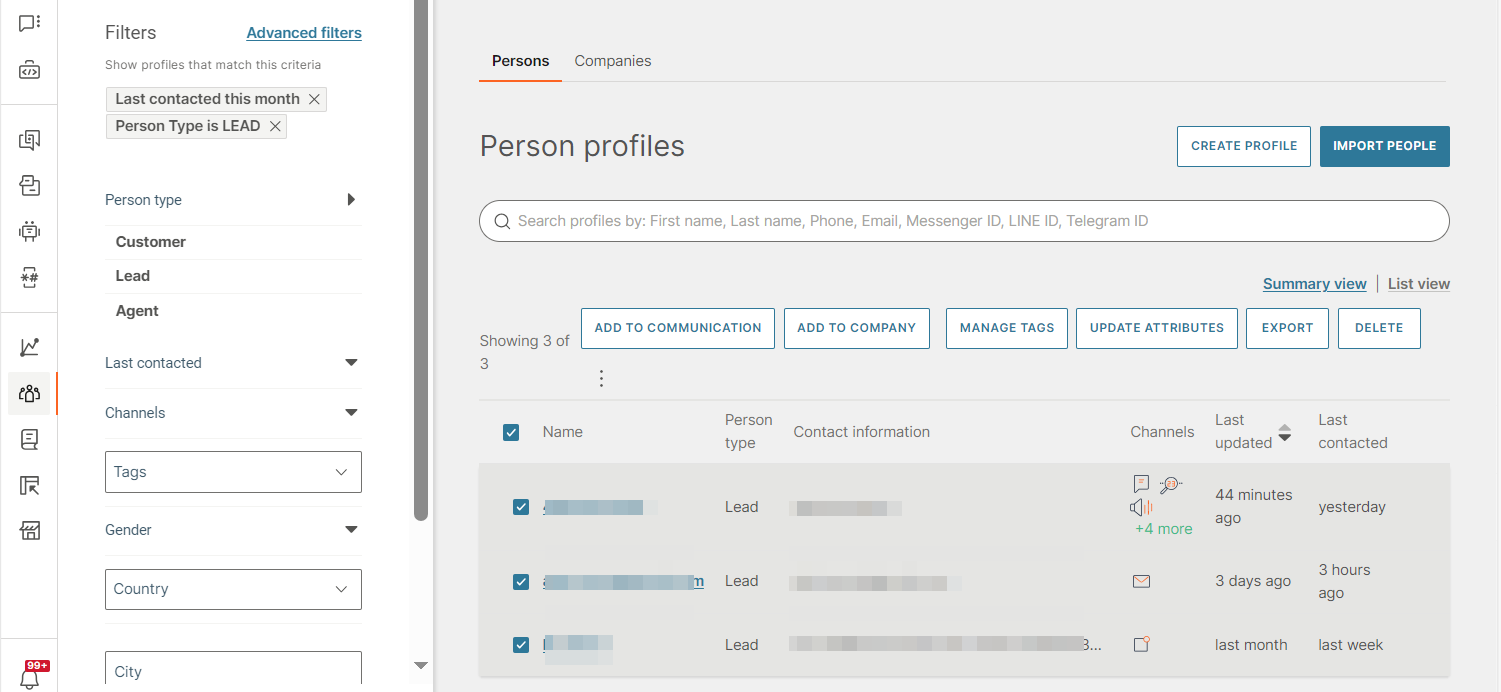Open the Country dropdown
Image resolution: width=1501 pixels, height=692 pixels.
click(233, 589)
